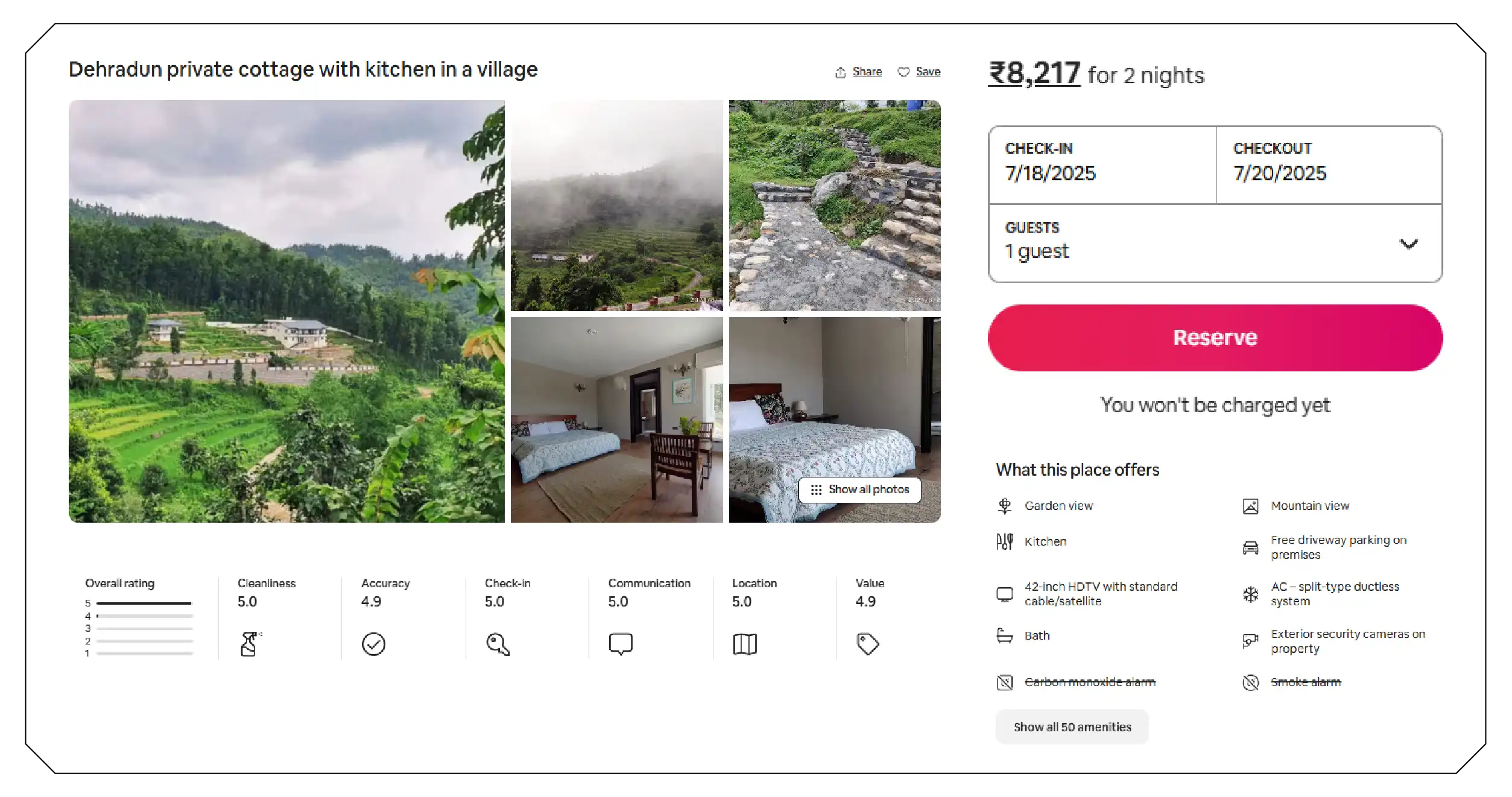Click the Mountain view amenity icon
The width and height of the screenshot is (1512, 797).
pos(1251,506)
